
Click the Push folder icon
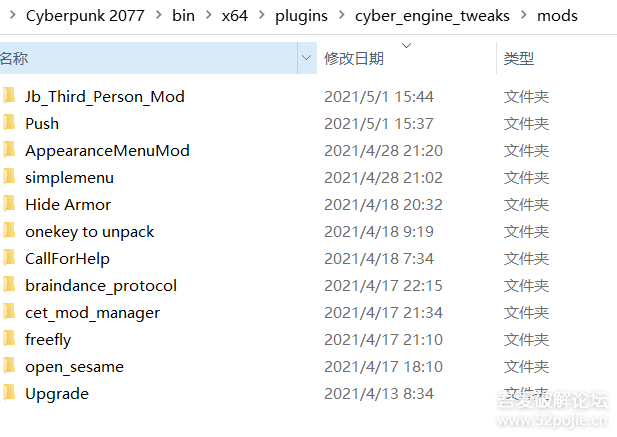tap(10, 123)
